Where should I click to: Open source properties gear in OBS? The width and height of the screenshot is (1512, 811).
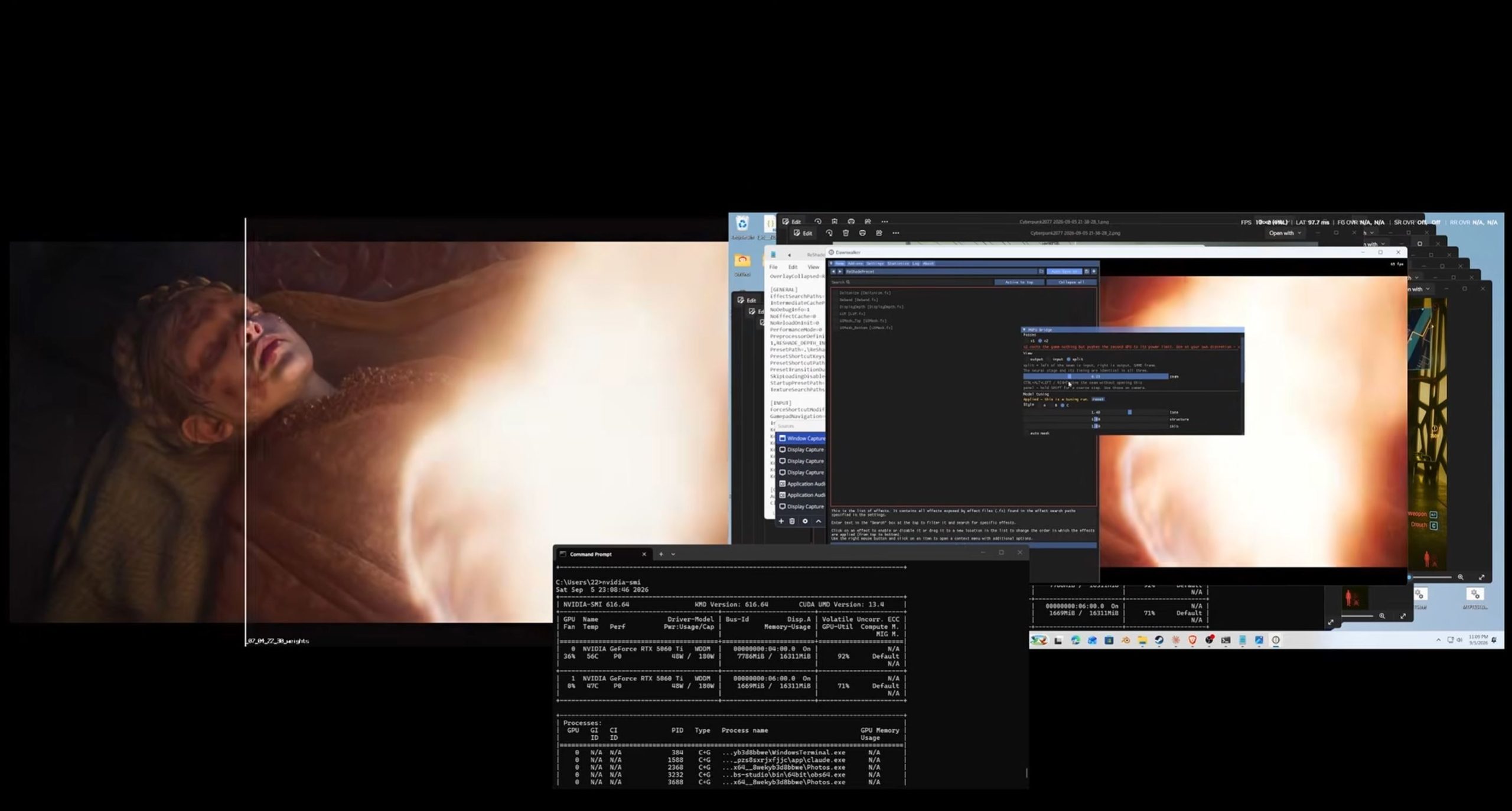pos(805,521)
